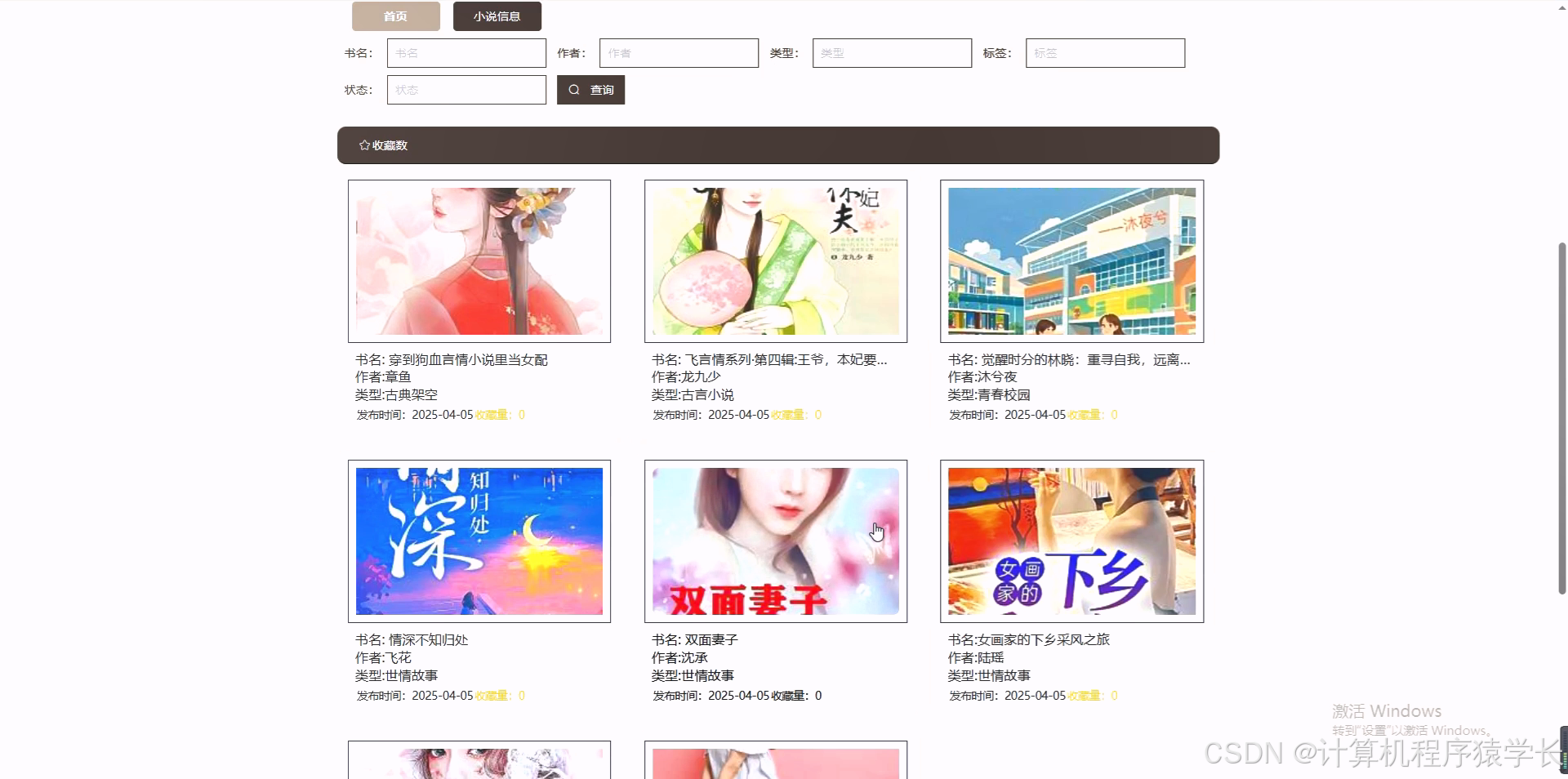Click the 双面妻子 book cover

click(775, 541)
